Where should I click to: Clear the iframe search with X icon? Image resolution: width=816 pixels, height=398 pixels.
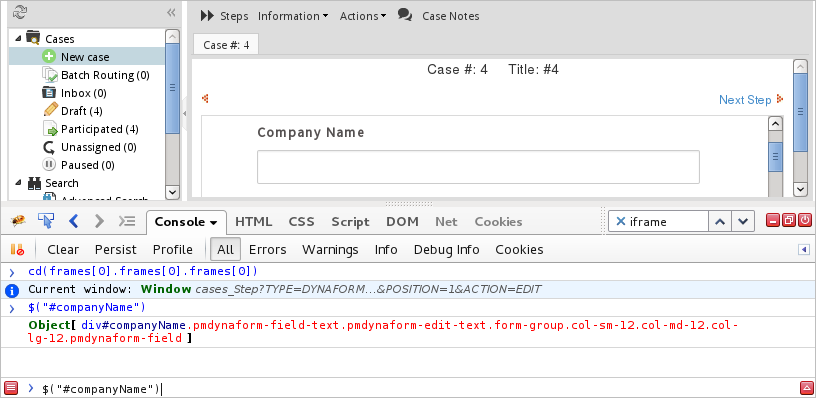coord(620,222)
